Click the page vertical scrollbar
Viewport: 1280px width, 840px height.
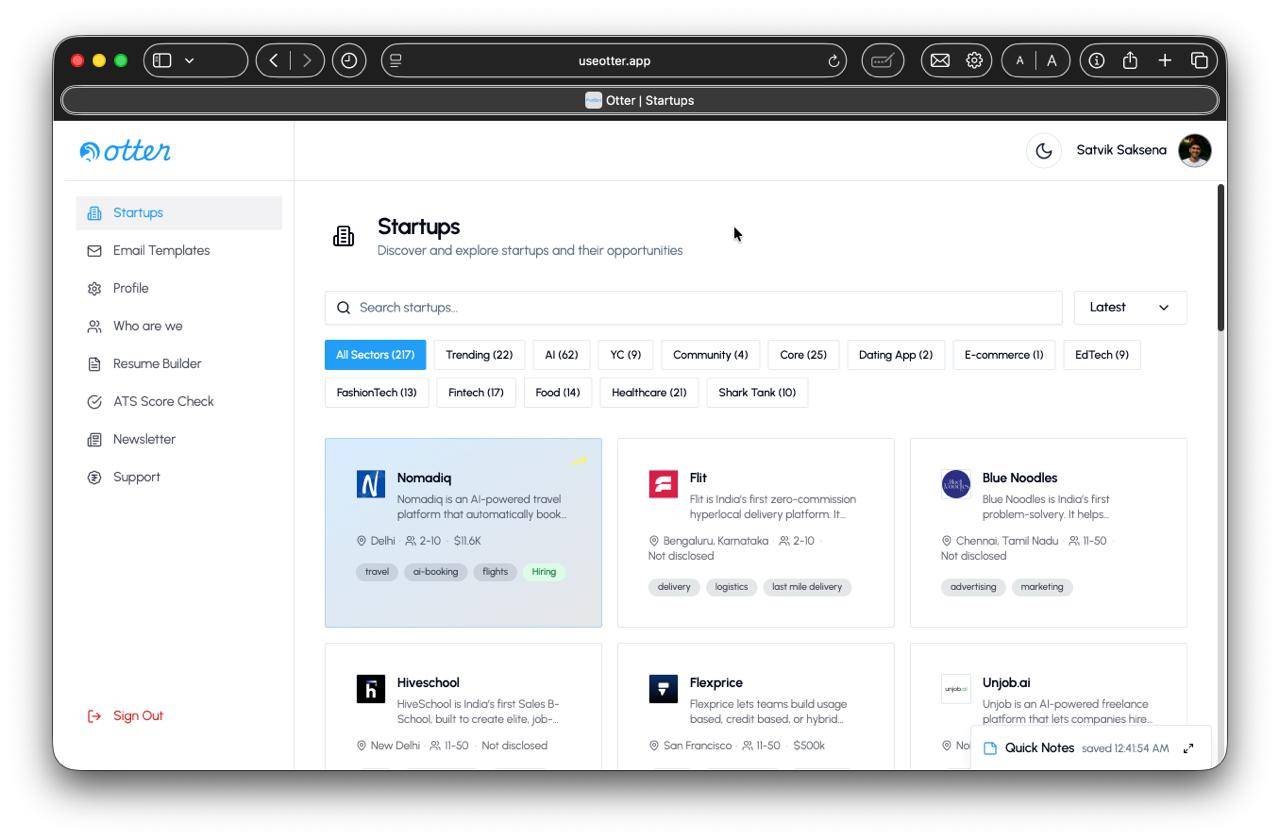[x=1220, y=258]
